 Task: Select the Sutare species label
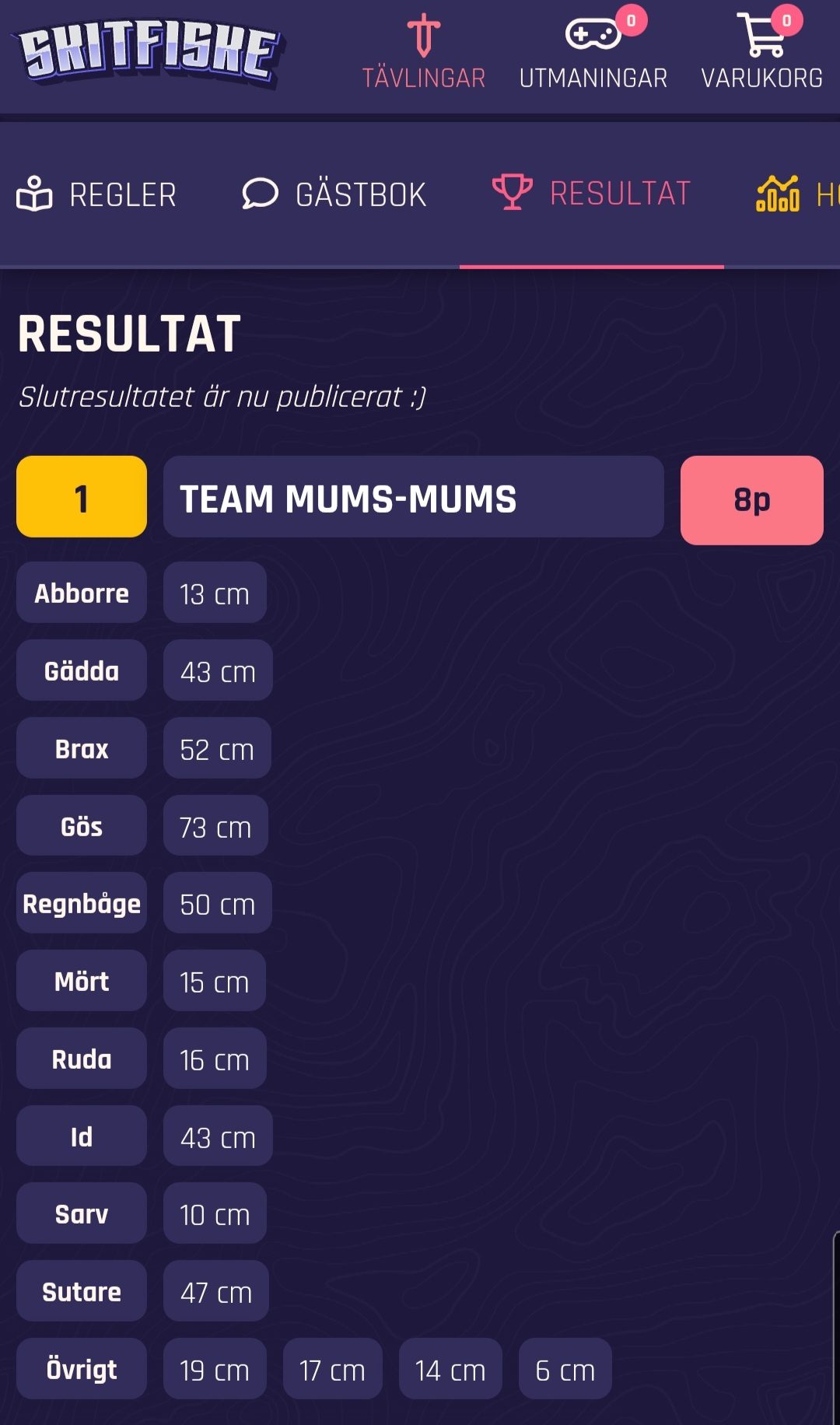(82, 1291)
